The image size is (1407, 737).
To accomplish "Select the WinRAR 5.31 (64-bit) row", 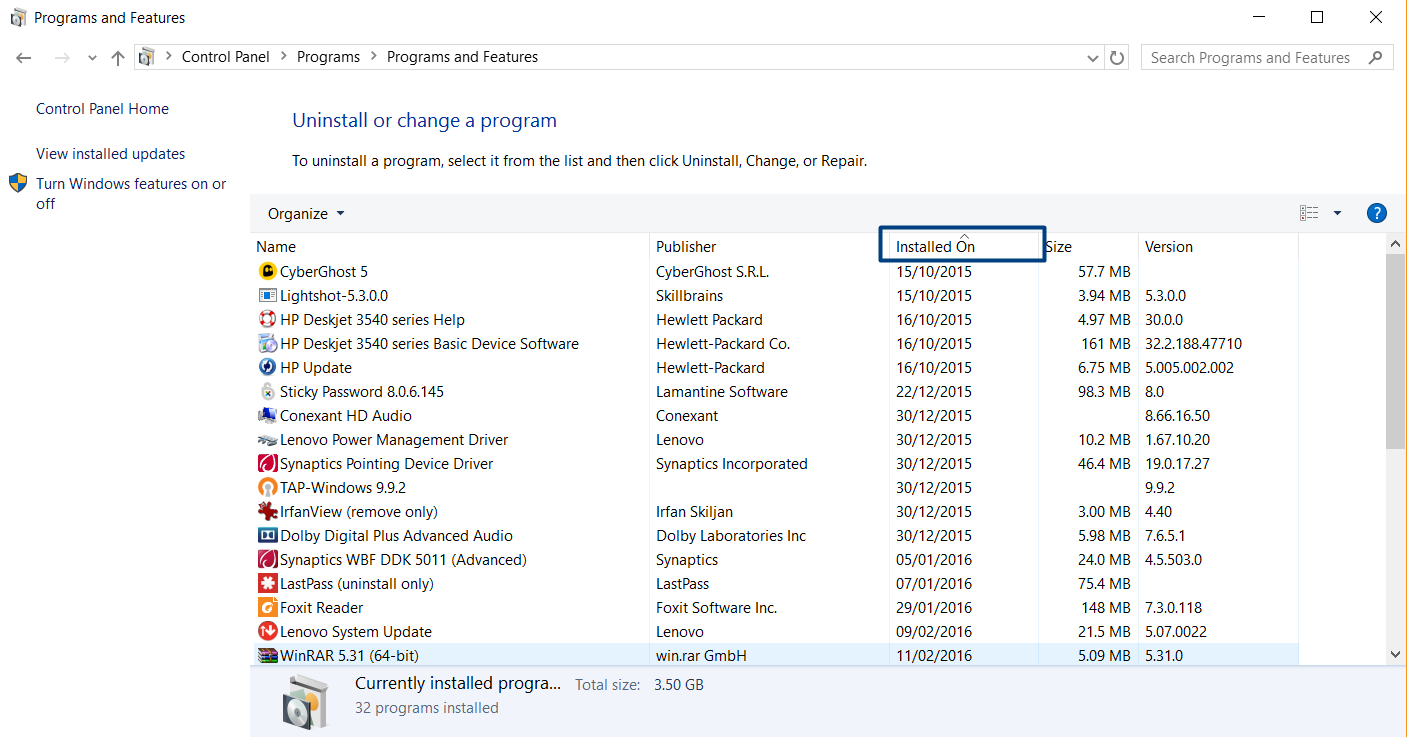I will (774, 655).
